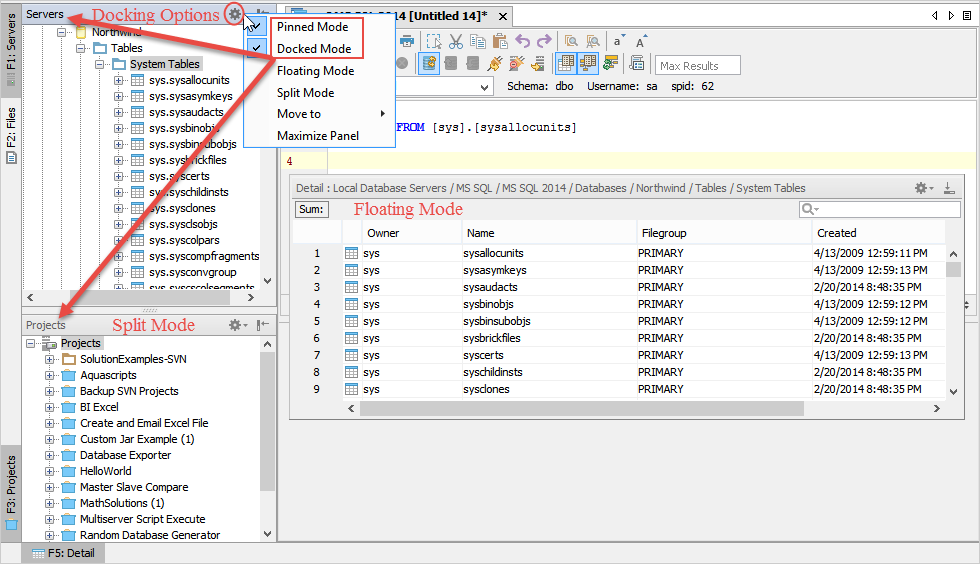Redo edit with purple forward arrow
This screenshot has height=564, width=980.
pyautogui.click(x=544, y=41)
